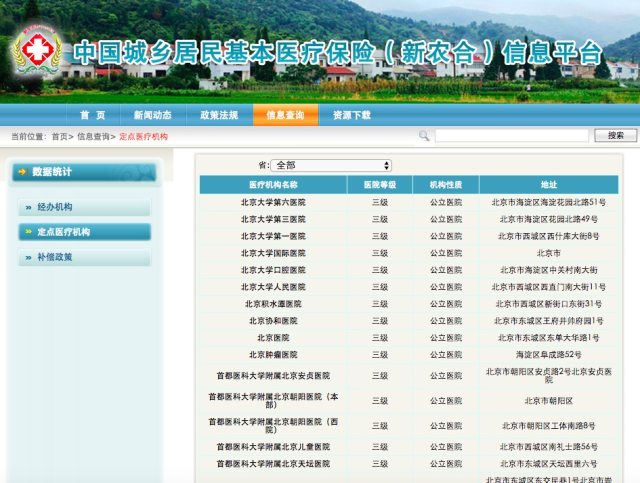Image resolution: width=640 pixels, height=483 pixels.
Task: Select 首都医科大学附属北京天坛医院 row name
Action: coord(273,464)
